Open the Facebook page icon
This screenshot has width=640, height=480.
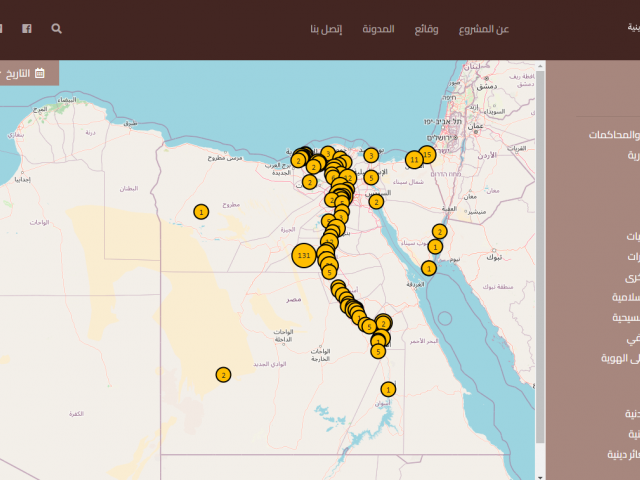point(27,29)
